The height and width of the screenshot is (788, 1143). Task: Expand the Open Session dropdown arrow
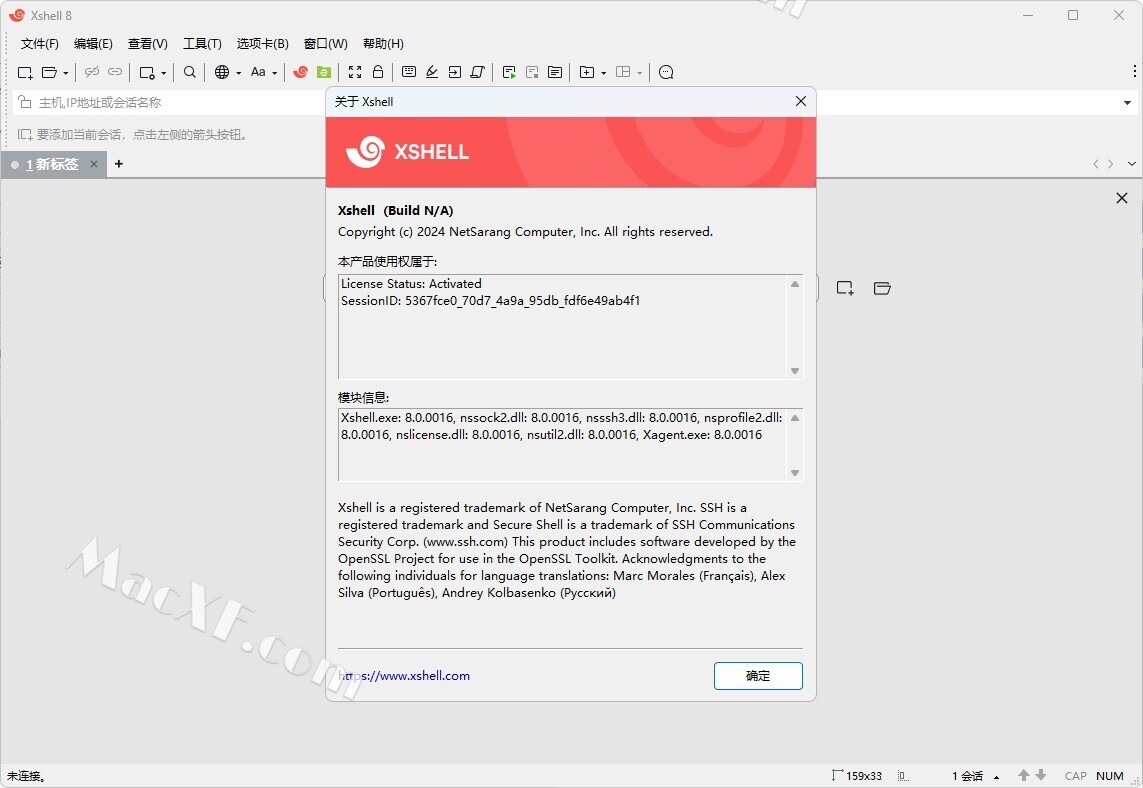pyautogui.click(x=66, y=73)
